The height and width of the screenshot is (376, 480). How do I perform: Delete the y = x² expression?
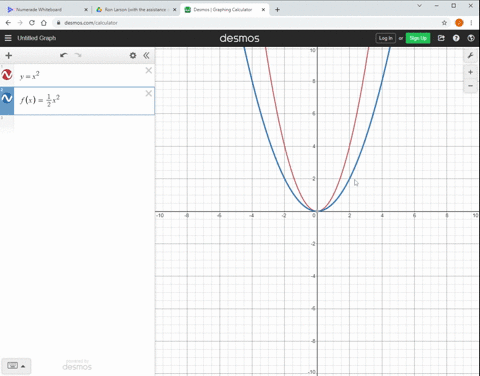pyautogui.click(x=149, y=70)
